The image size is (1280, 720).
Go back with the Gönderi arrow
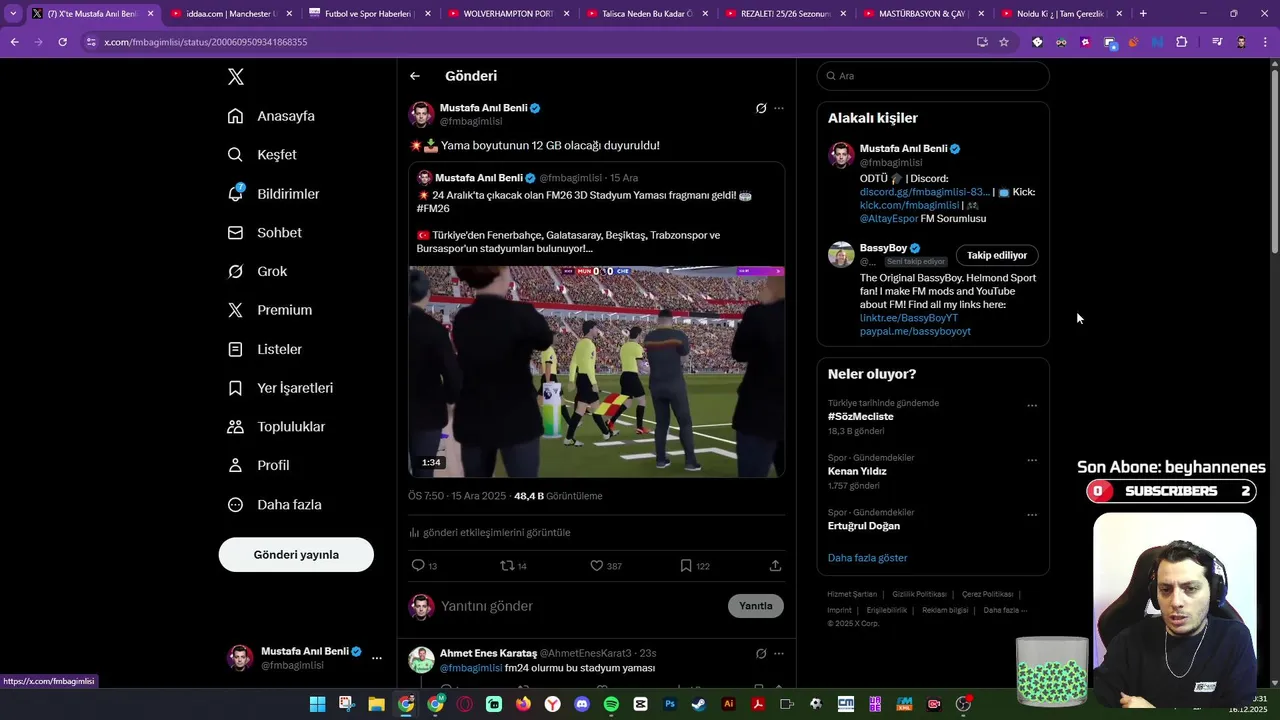[415, 76]
